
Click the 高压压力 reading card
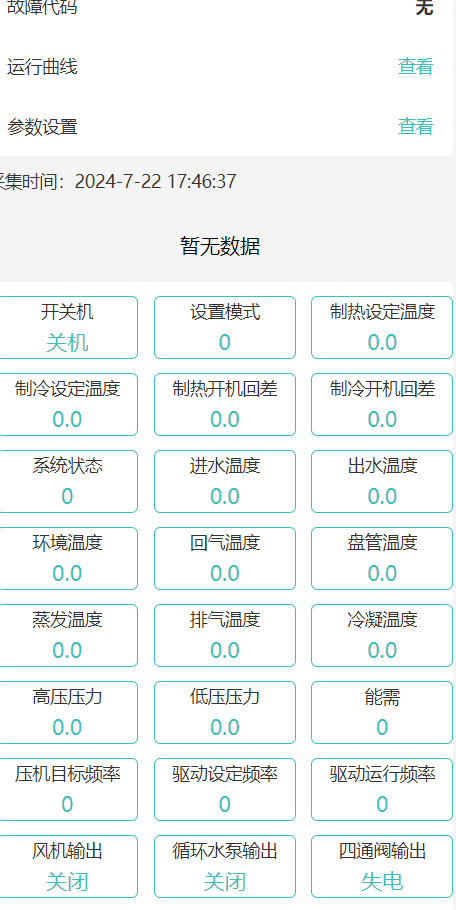67,713
